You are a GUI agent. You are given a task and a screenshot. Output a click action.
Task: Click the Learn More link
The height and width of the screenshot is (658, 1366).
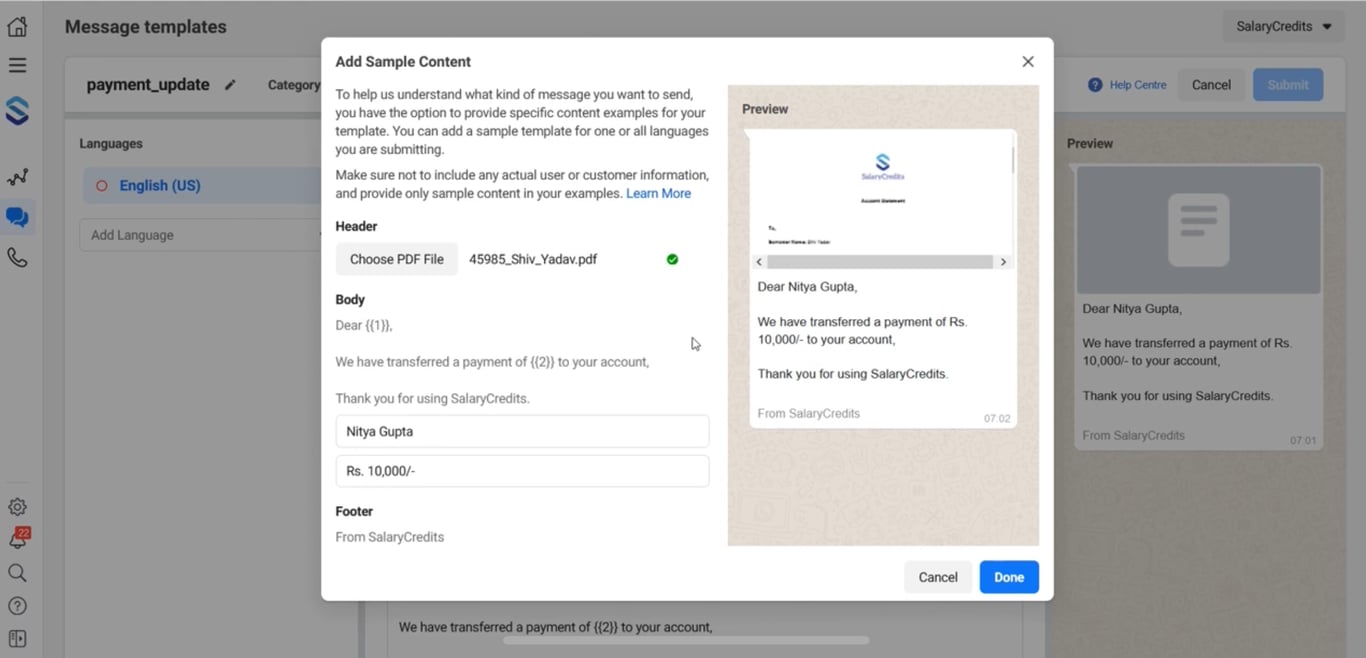coord(658,193)
